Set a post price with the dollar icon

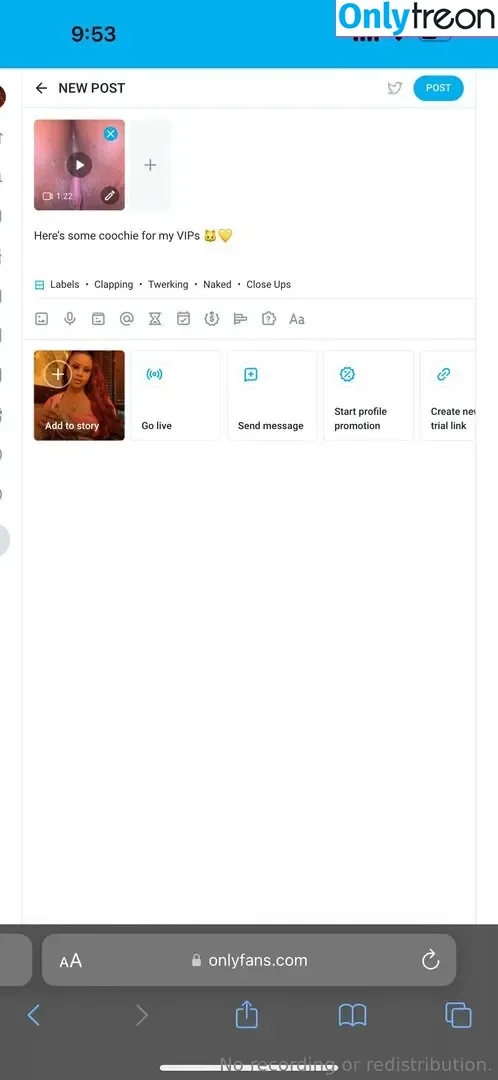click(x=211, y=319)
